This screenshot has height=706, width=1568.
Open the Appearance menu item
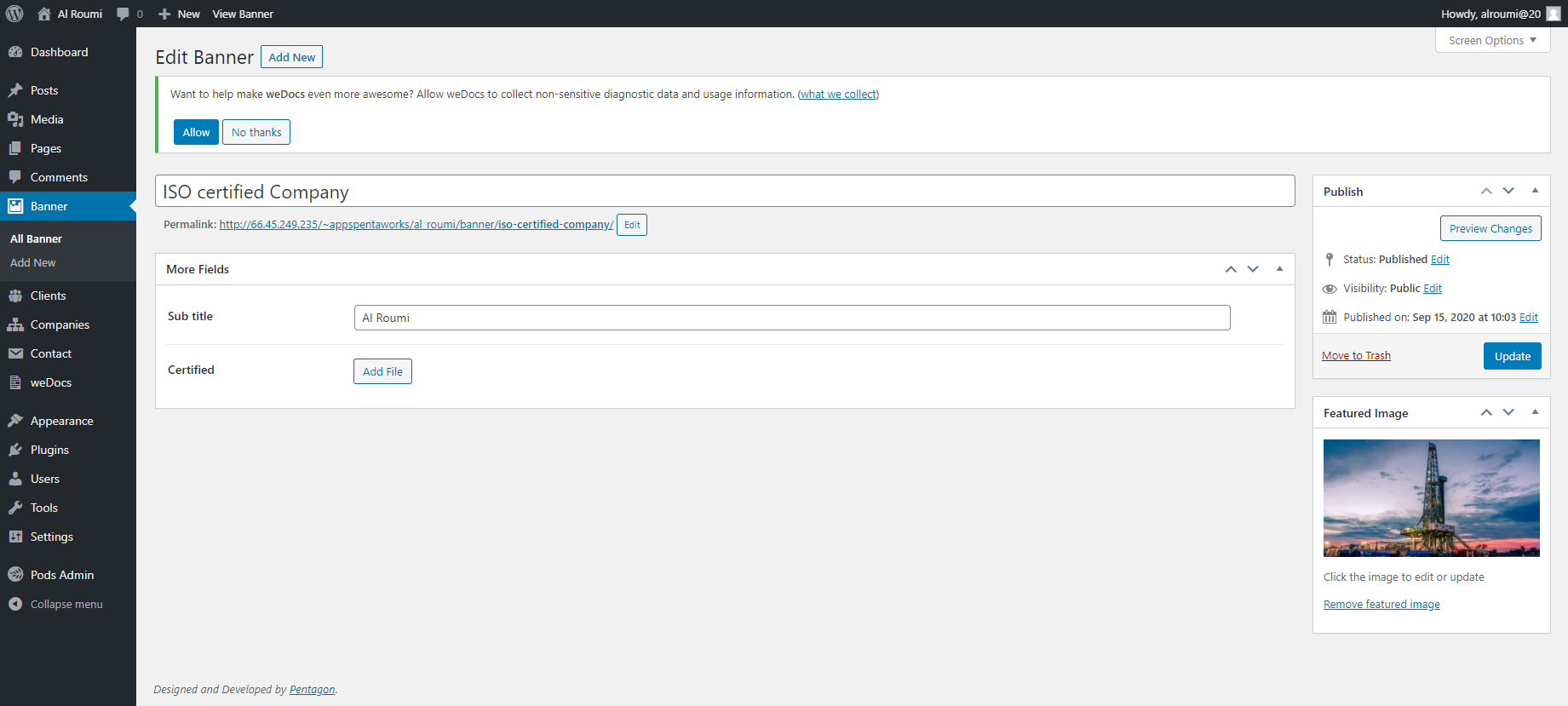(x=68, y=421)
